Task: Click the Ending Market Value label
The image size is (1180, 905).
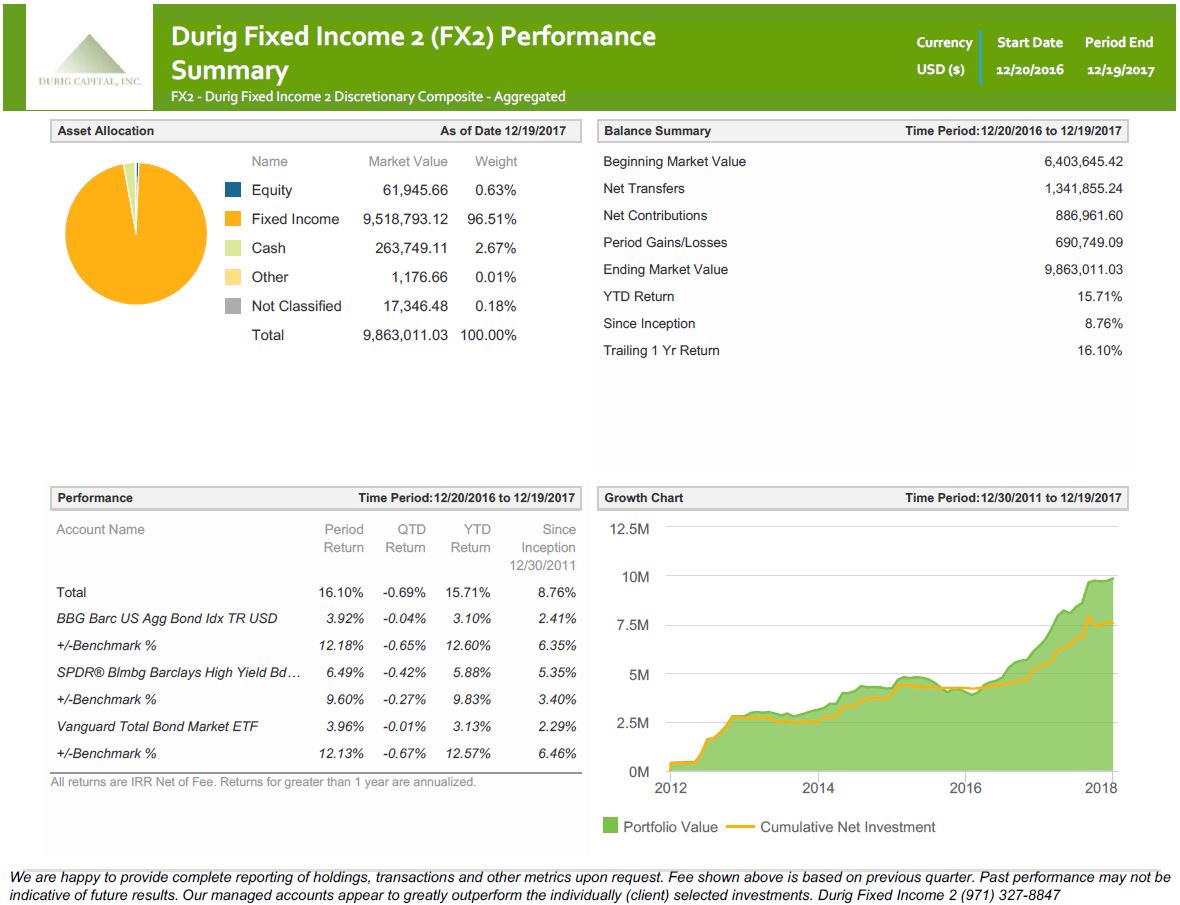Action: tap(665, 269)
